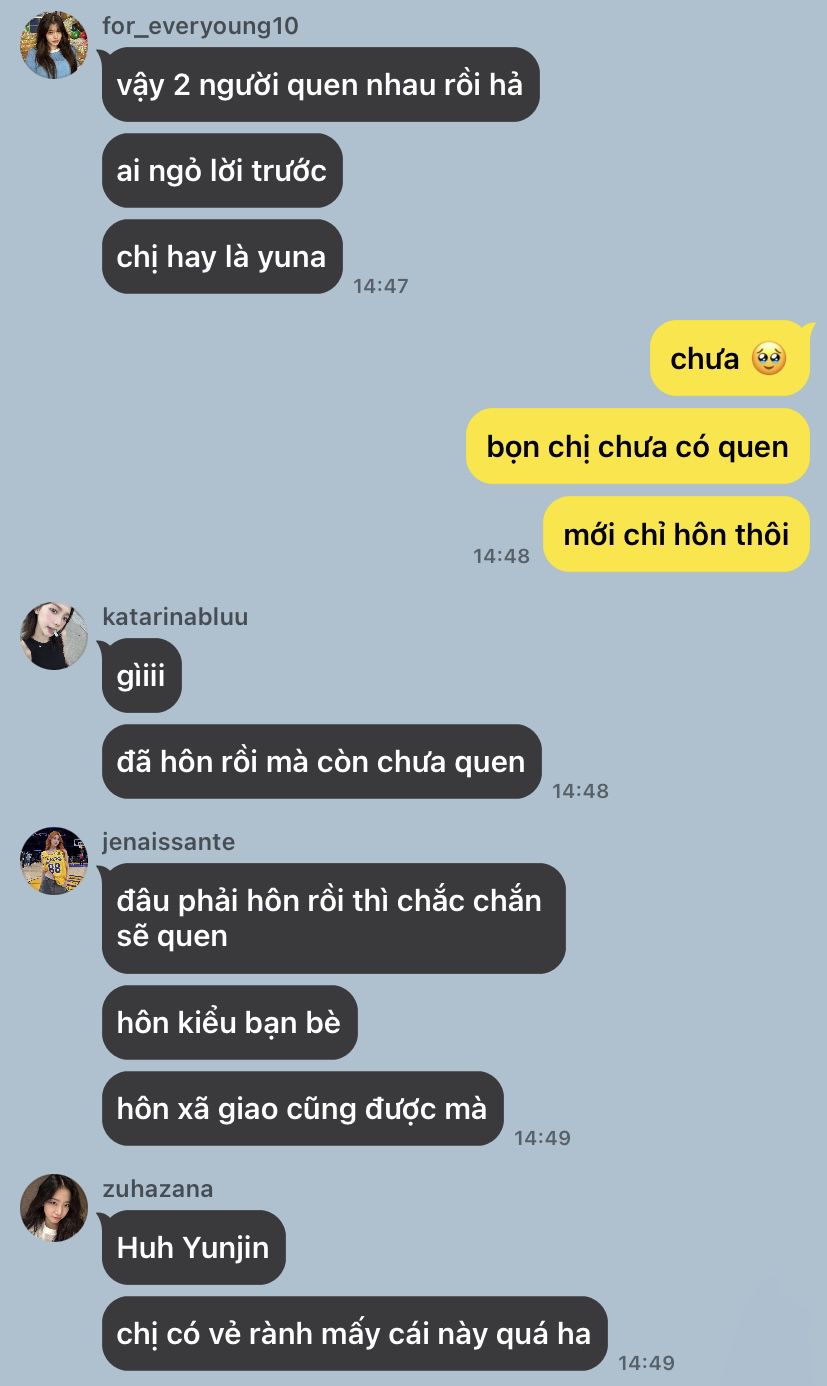The height and width of the screenshot is (1386, 827).
Task: Tap the 'chị hay là yuna' message
Action: click(x=222, y=256)
